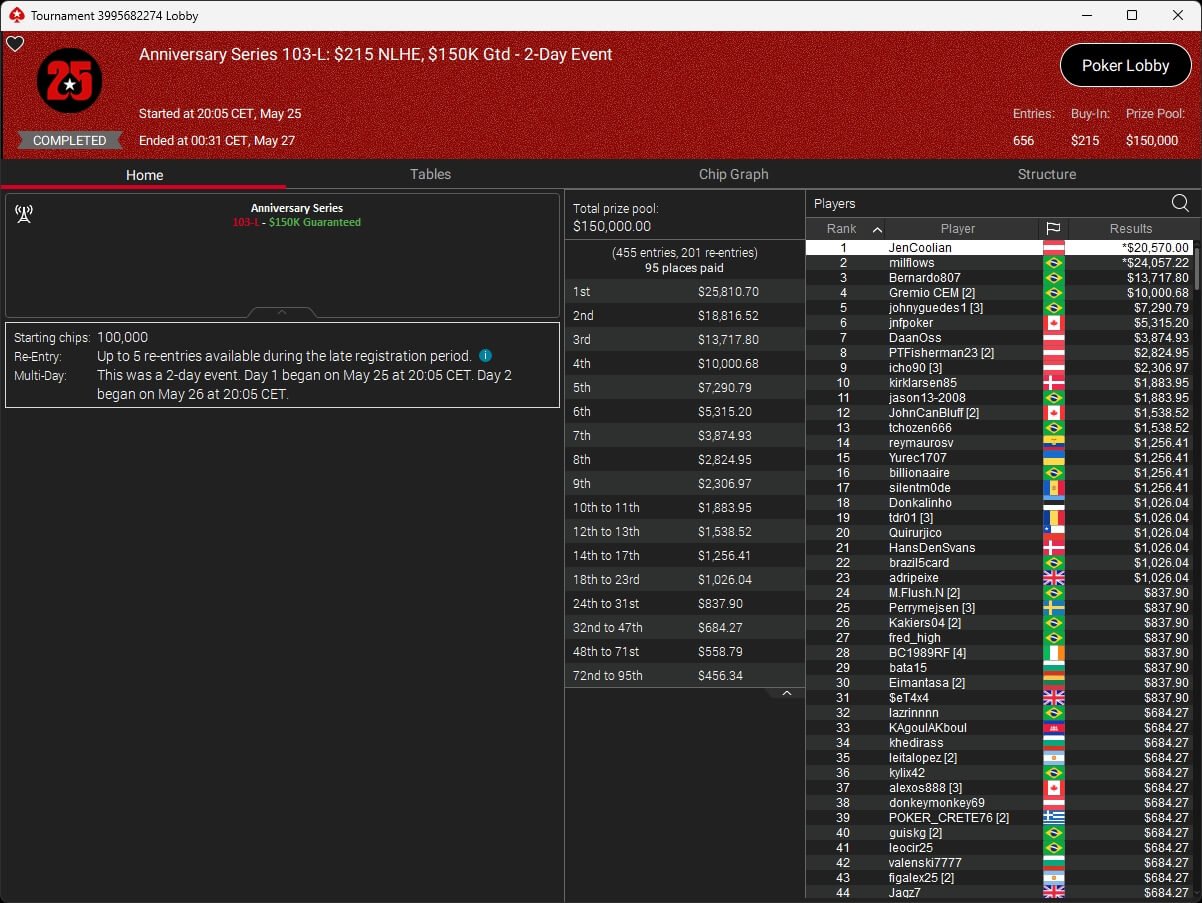Select player Quirurjico
Viewport: 1202px width, 903px height.
click(x=1000, y=533)
